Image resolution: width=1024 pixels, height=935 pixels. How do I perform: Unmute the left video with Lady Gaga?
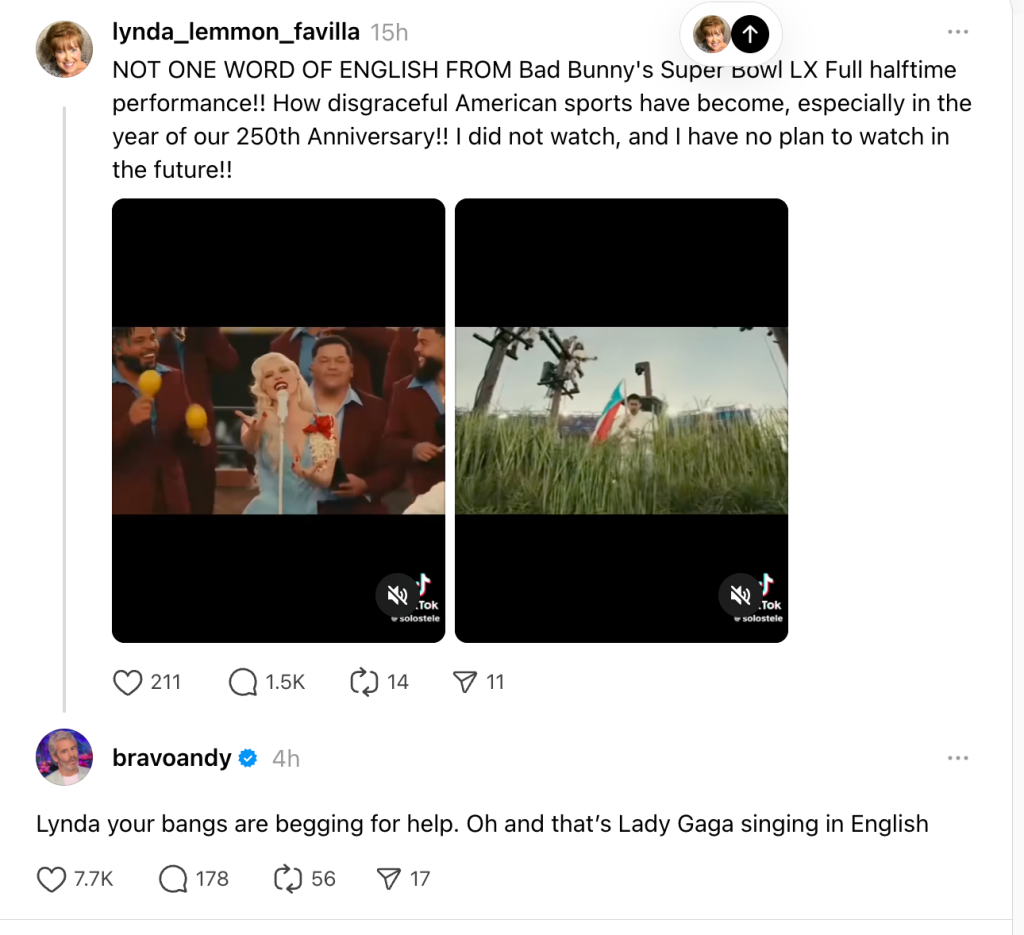click(x=398, y=596)
